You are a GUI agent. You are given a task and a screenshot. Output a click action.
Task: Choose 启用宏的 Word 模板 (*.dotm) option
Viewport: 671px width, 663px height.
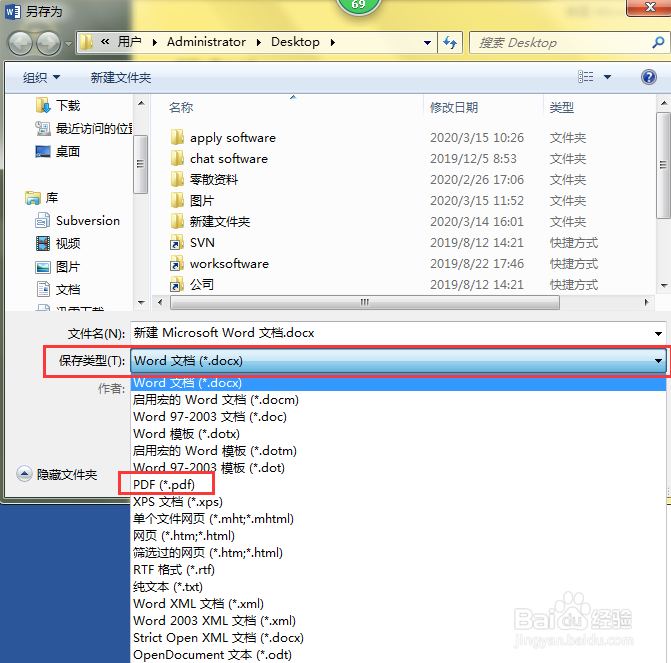coord(398,451)
